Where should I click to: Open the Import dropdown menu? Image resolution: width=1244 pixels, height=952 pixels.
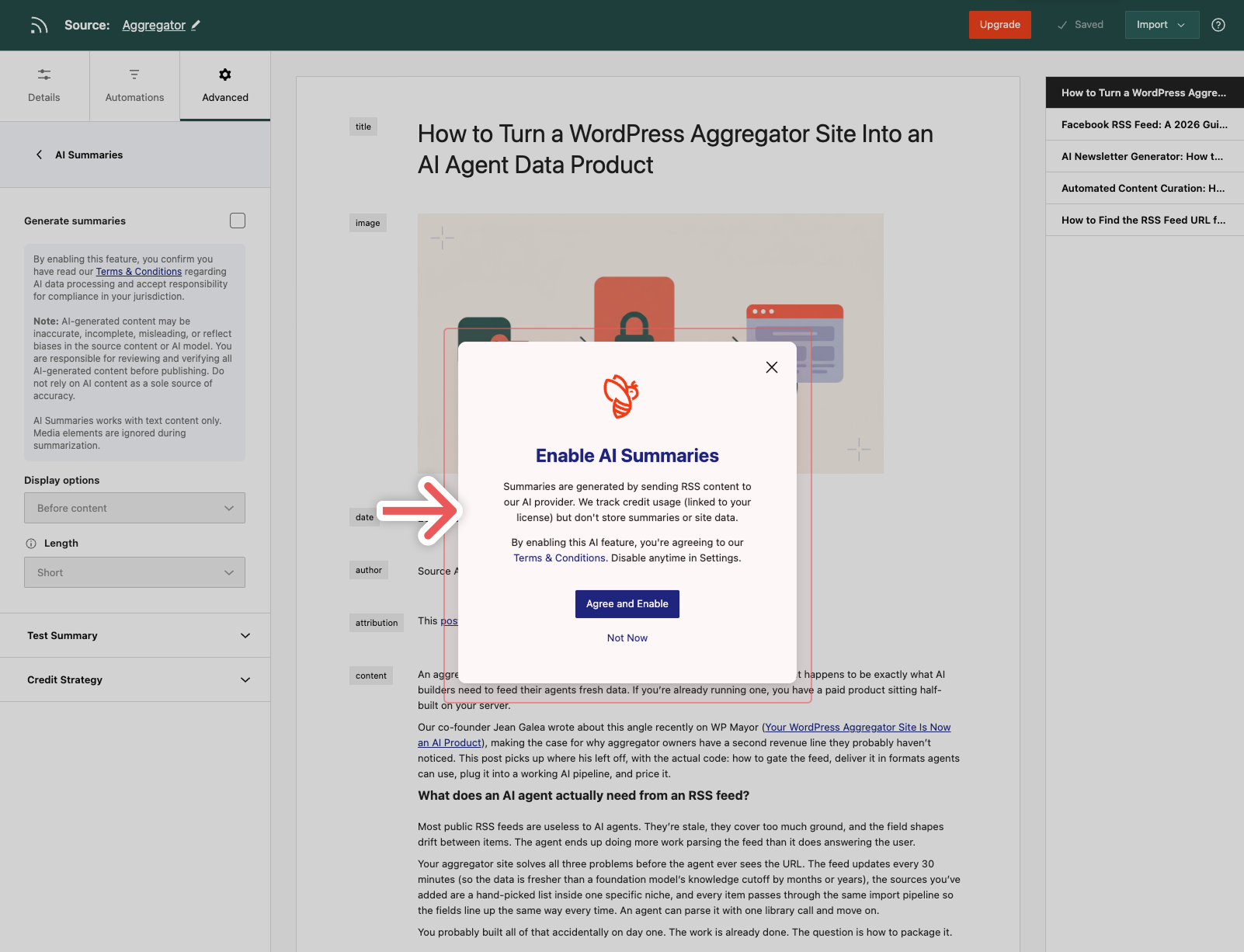(1162, 25)
